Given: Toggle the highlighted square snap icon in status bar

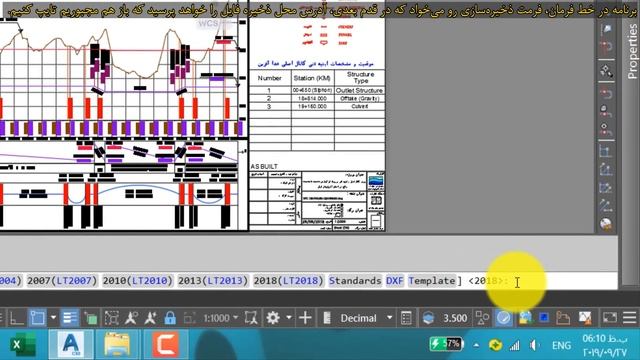Looking at the screenshot, I should tap(37, 318).
